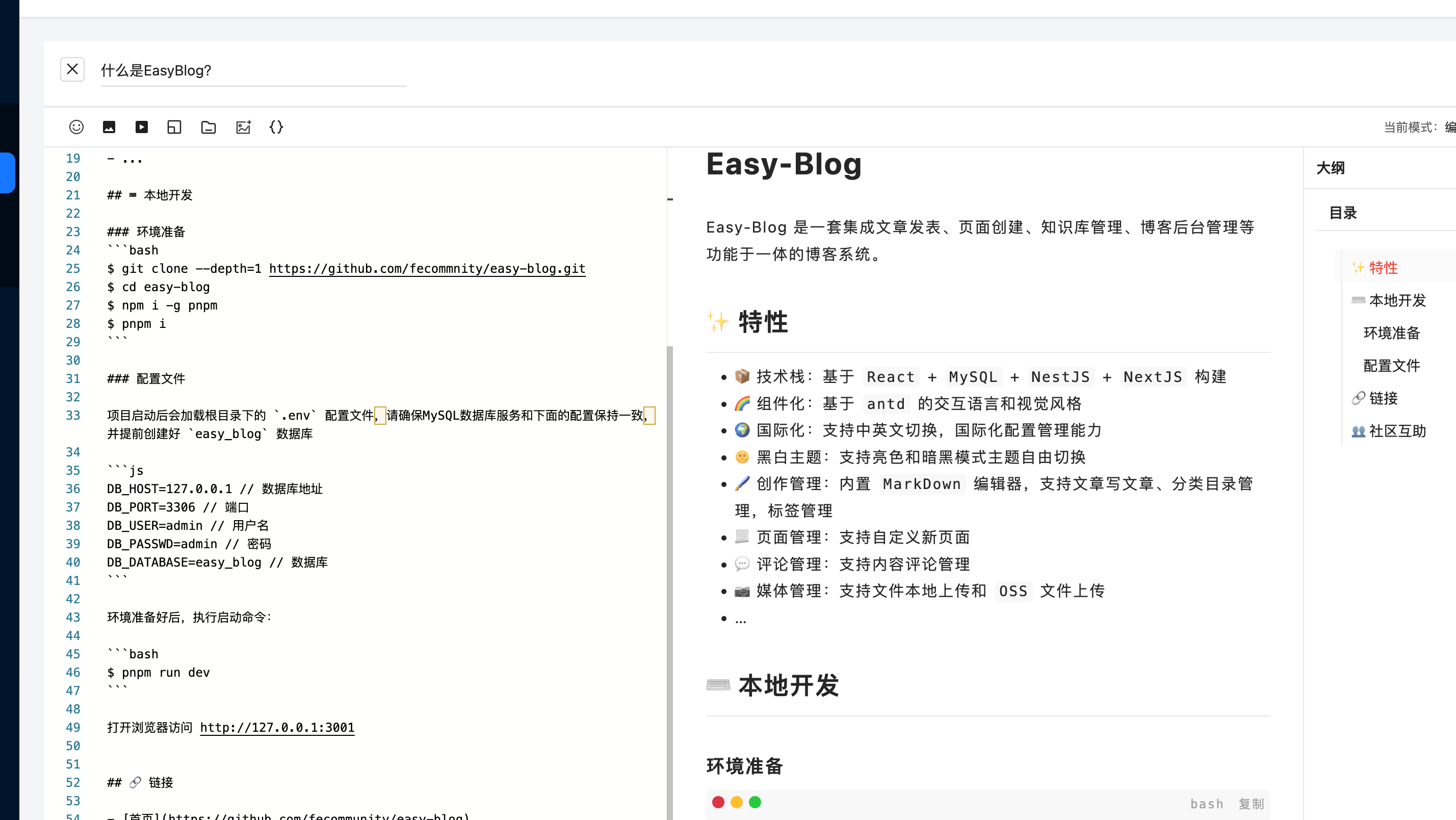Place cursor on '$ pnpm run dev' line
This screenshot has height=820, width=1456.
158,673
